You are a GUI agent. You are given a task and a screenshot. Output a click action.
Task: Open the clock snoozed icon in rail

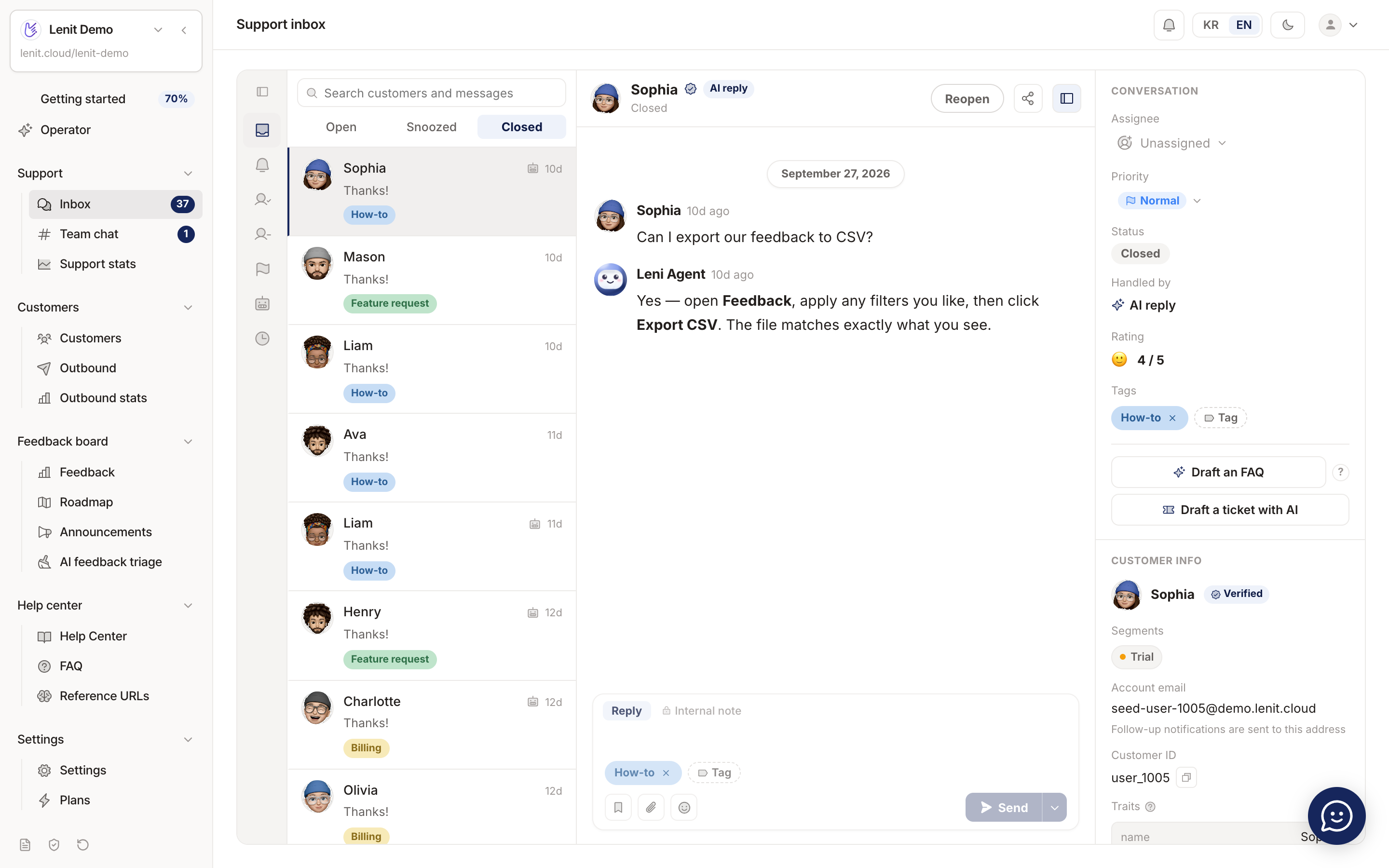click(x=262, y=338)
